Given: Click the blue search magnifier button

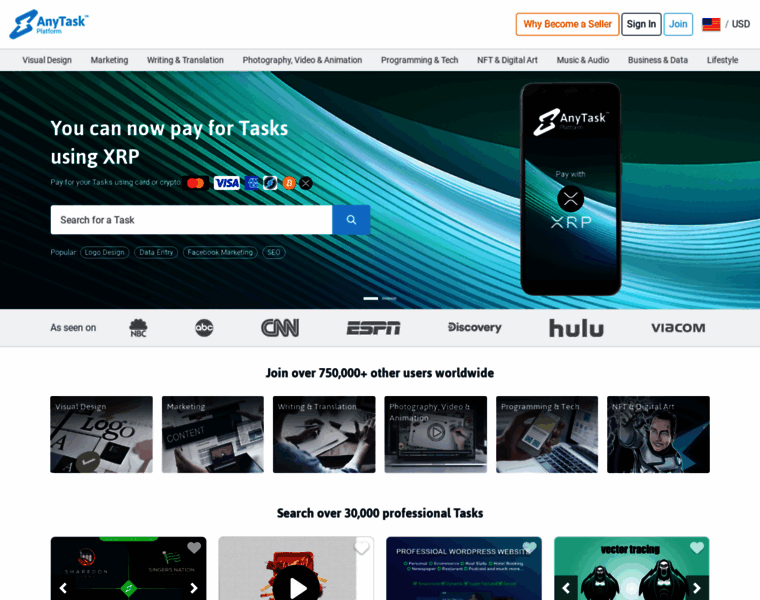Looking at the screenshot, I should [351, 220].
